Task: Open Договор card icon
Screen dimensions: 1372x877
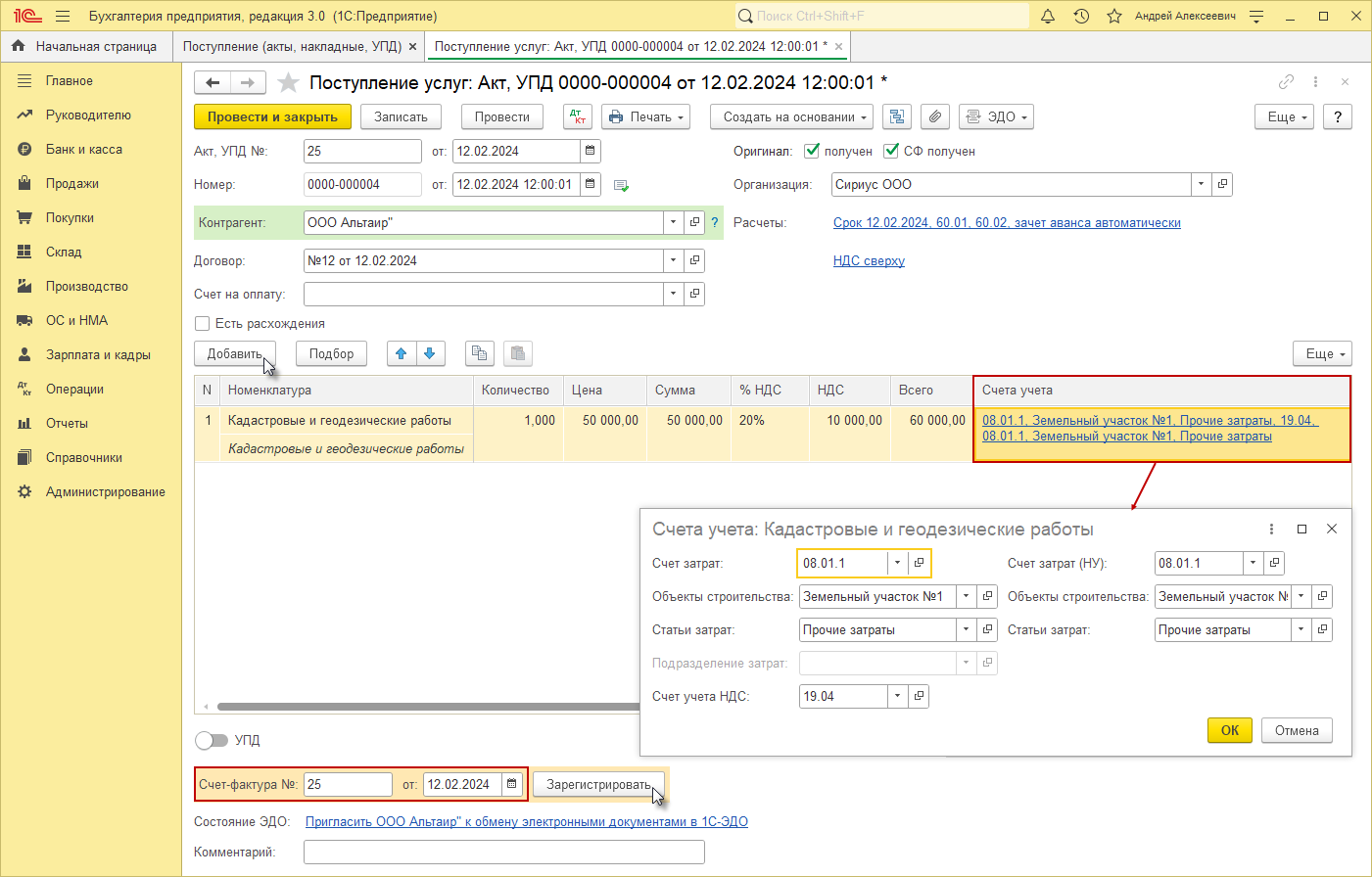Action: (x=694, y=260)
